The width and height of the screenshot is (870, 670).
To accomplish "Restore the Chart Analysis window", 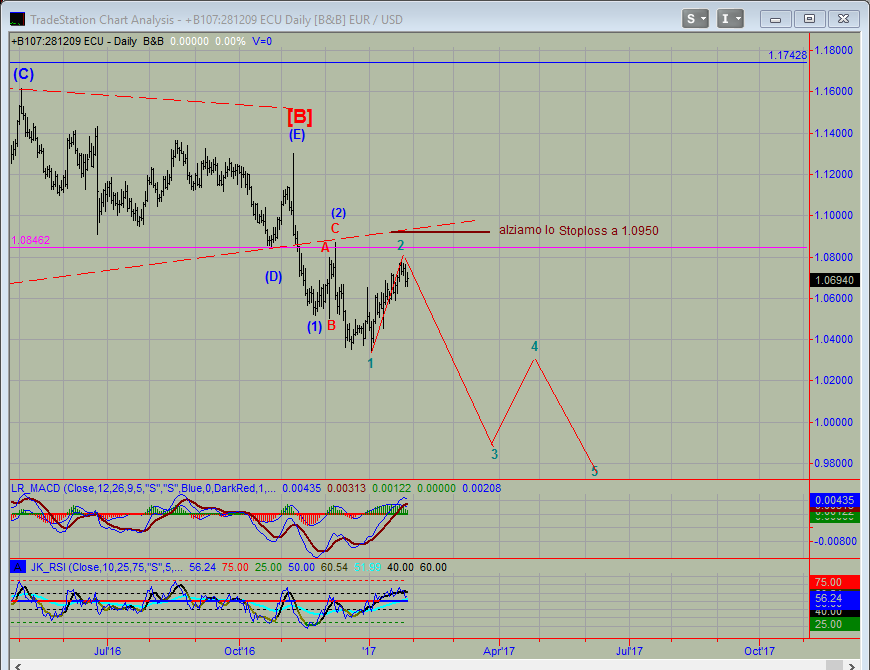I will click(x=810, y=19).
